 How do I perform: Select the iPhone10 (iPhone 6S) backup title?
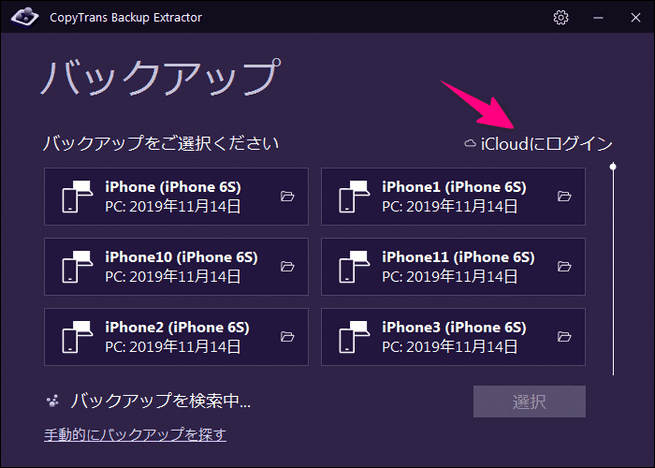[181, 257]
